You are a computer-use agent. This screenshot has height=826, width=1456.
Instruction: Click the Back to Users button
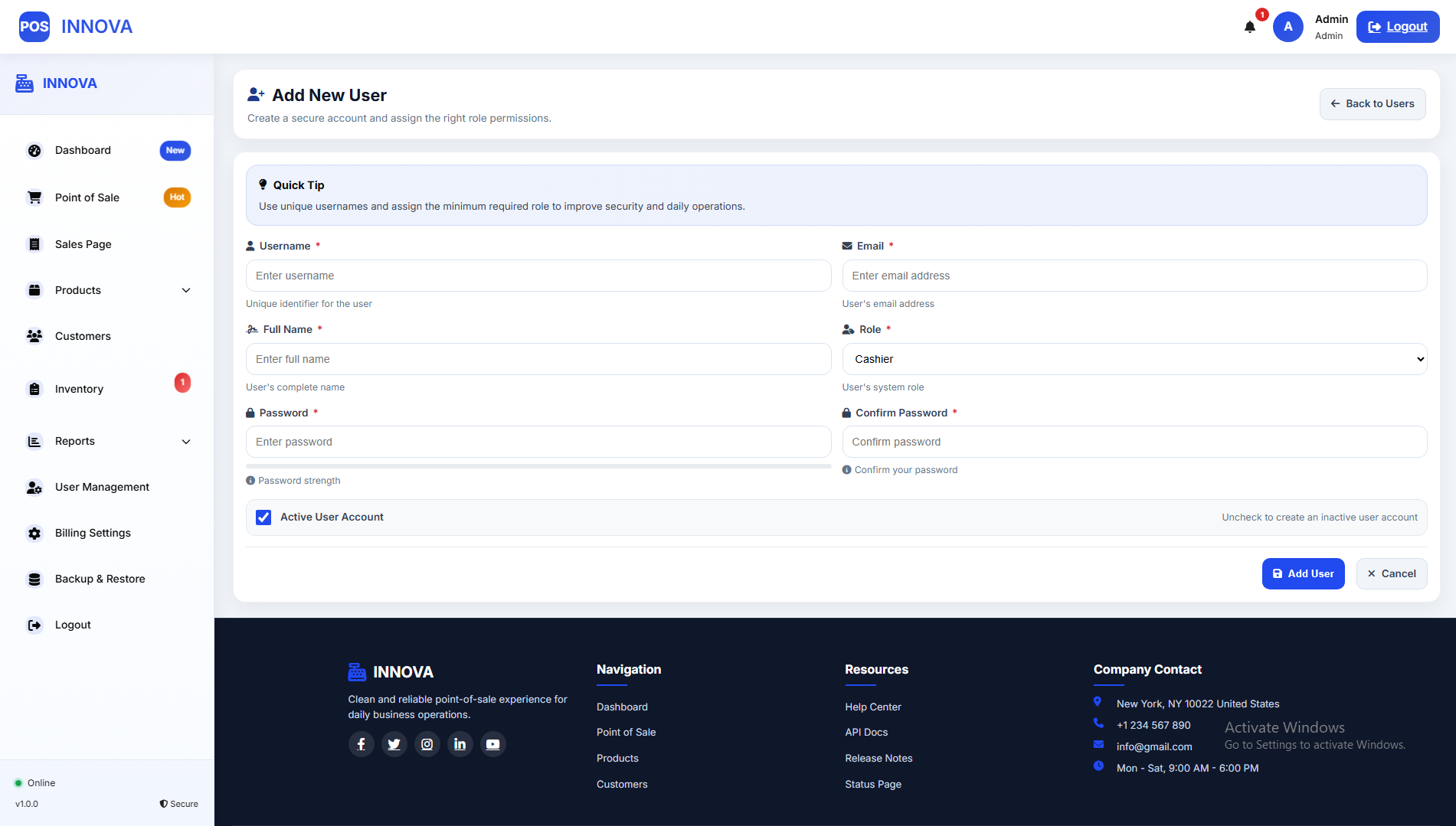(x=1372, y=104)
